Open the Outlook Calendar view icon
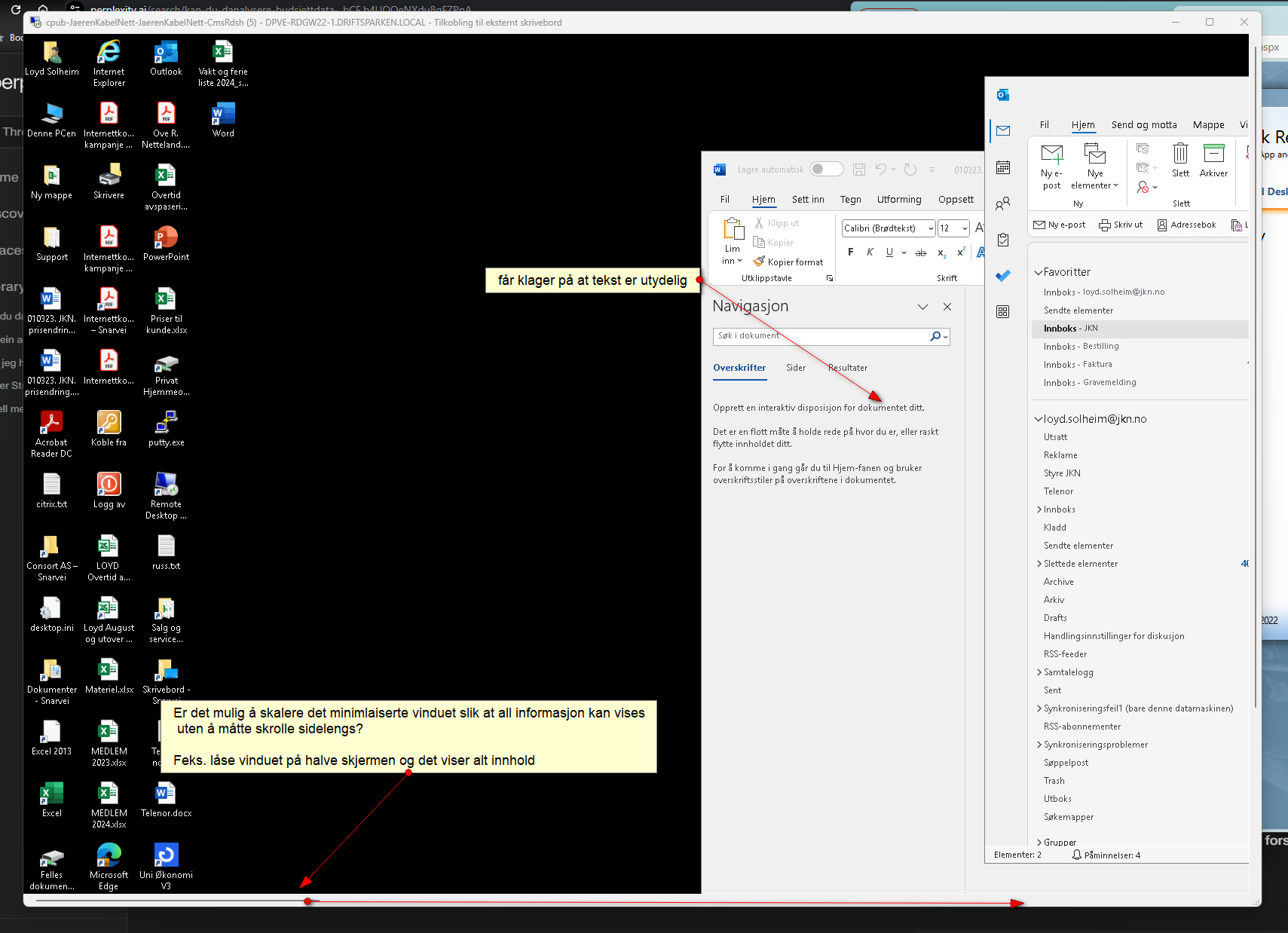 coord(1002,167)
